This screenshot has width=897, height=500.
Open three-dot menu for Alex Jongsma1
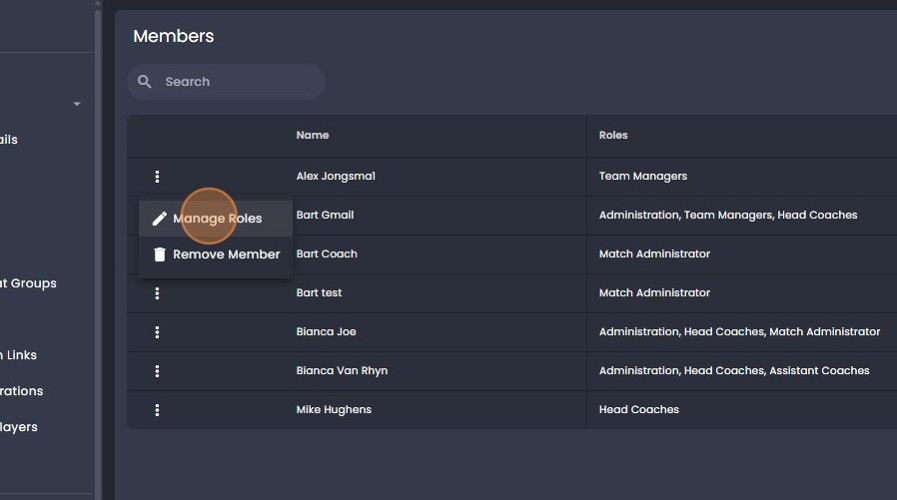click(x=157, y=177)
